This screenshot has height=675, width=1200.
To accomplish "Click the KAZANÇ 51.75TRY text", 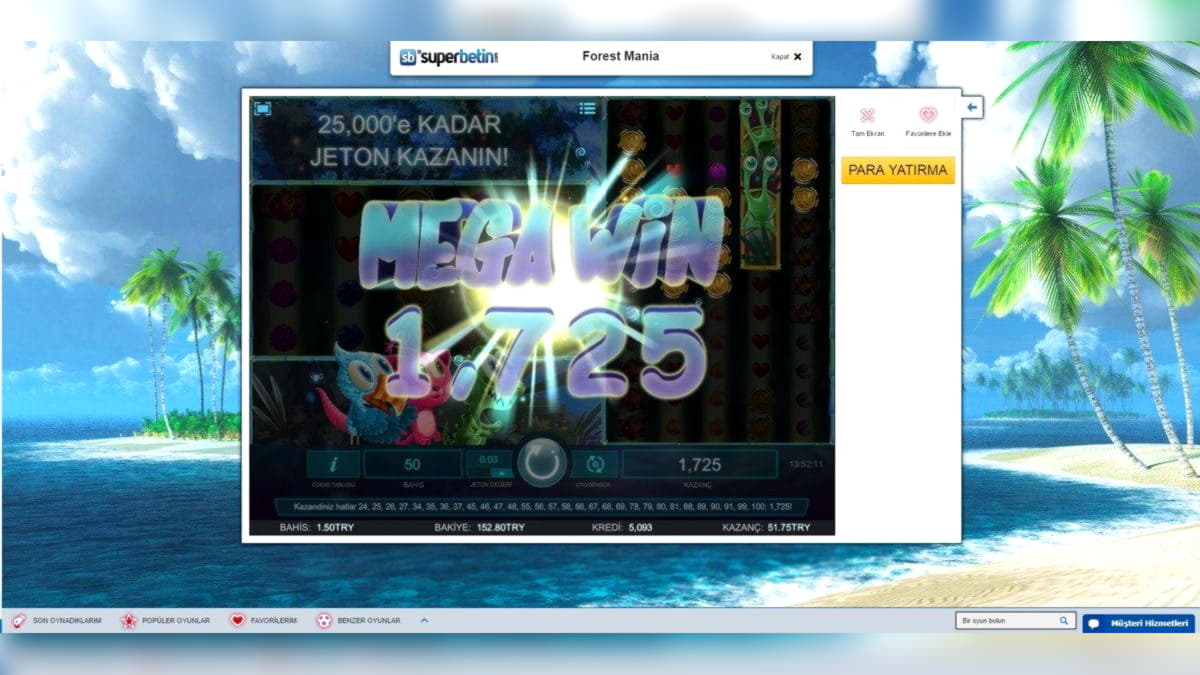I will [766, 527].
